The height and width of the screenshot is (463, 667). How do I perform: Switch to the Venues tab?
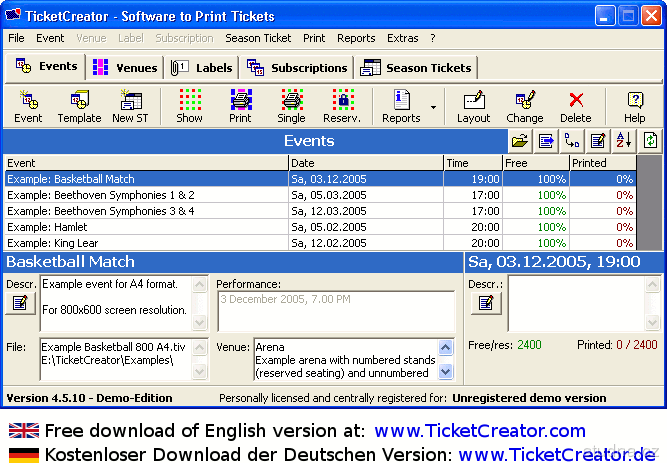[126, 68]
